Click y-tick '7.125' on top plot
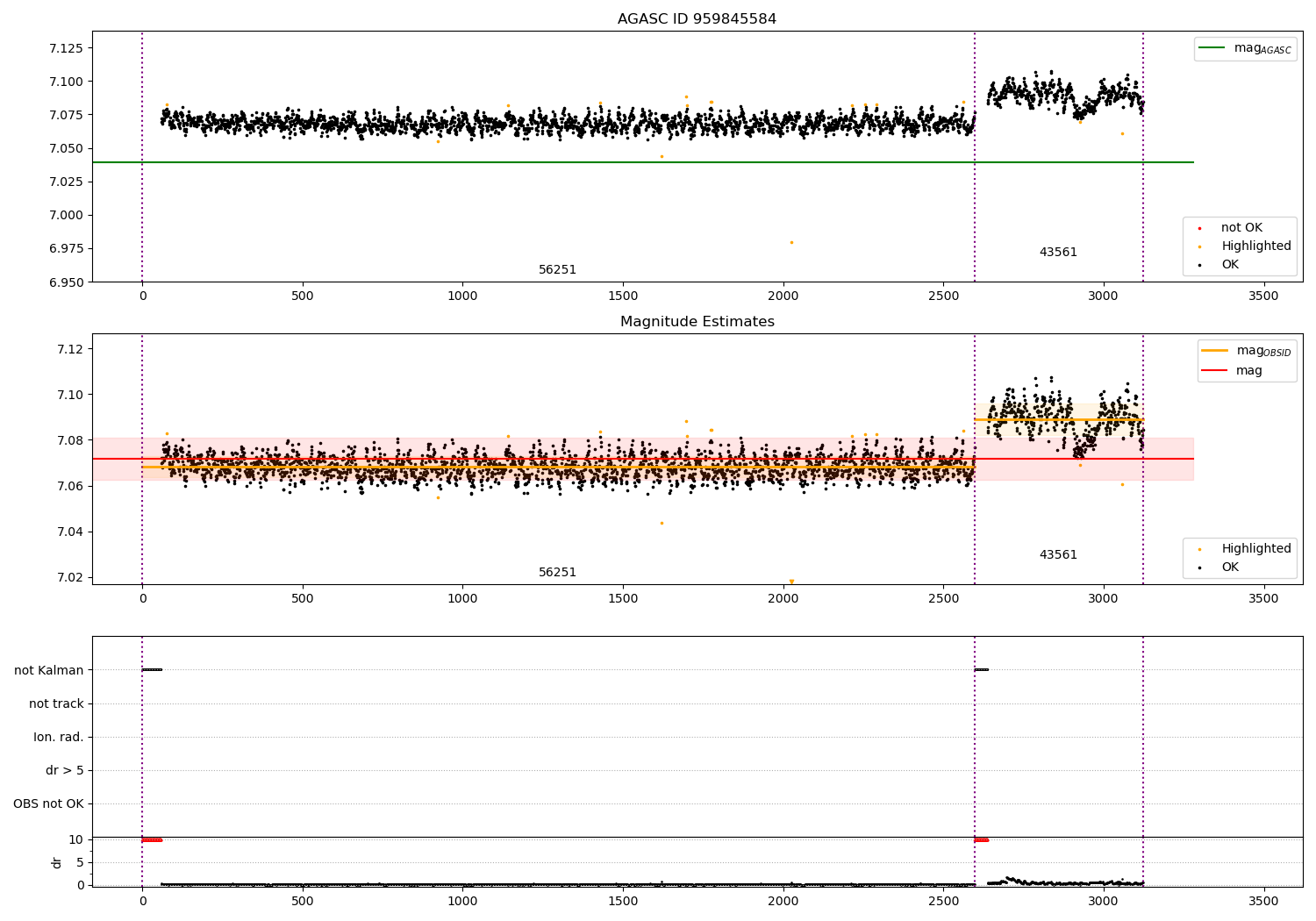The image size is (1316, 921). (x=67, y=48)
